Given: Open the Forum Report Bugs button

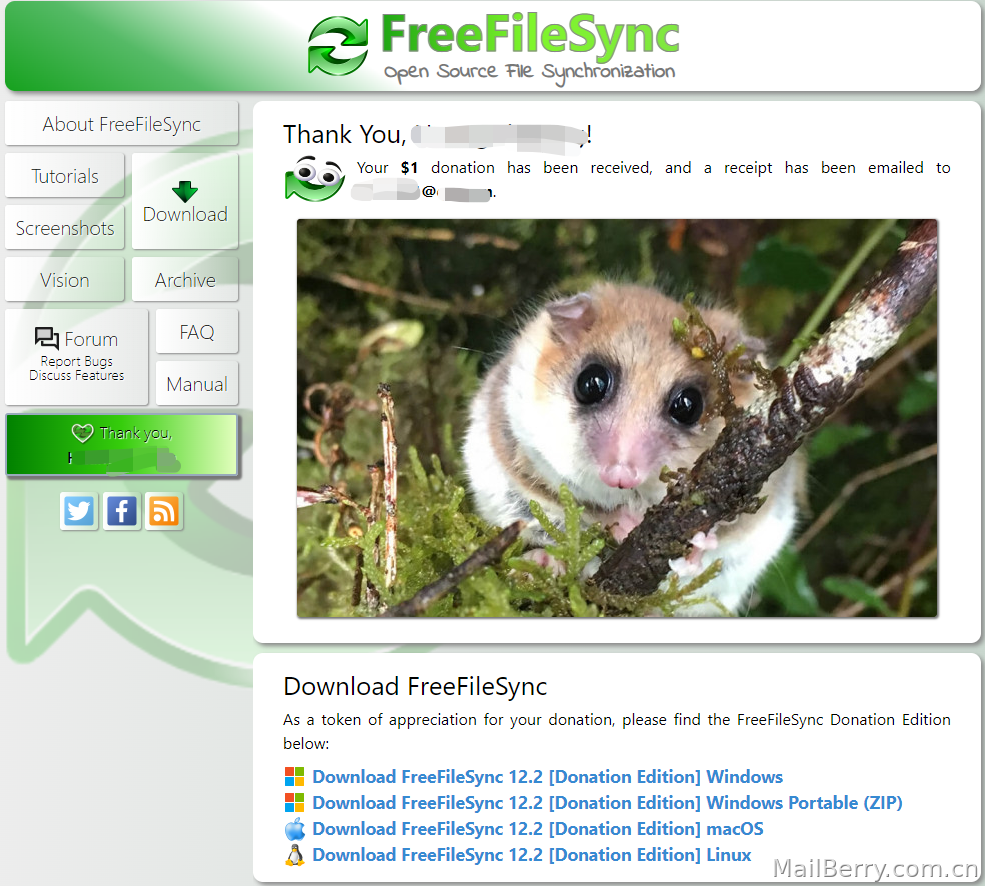Looking at the screenshot, I should click(77, 357).
